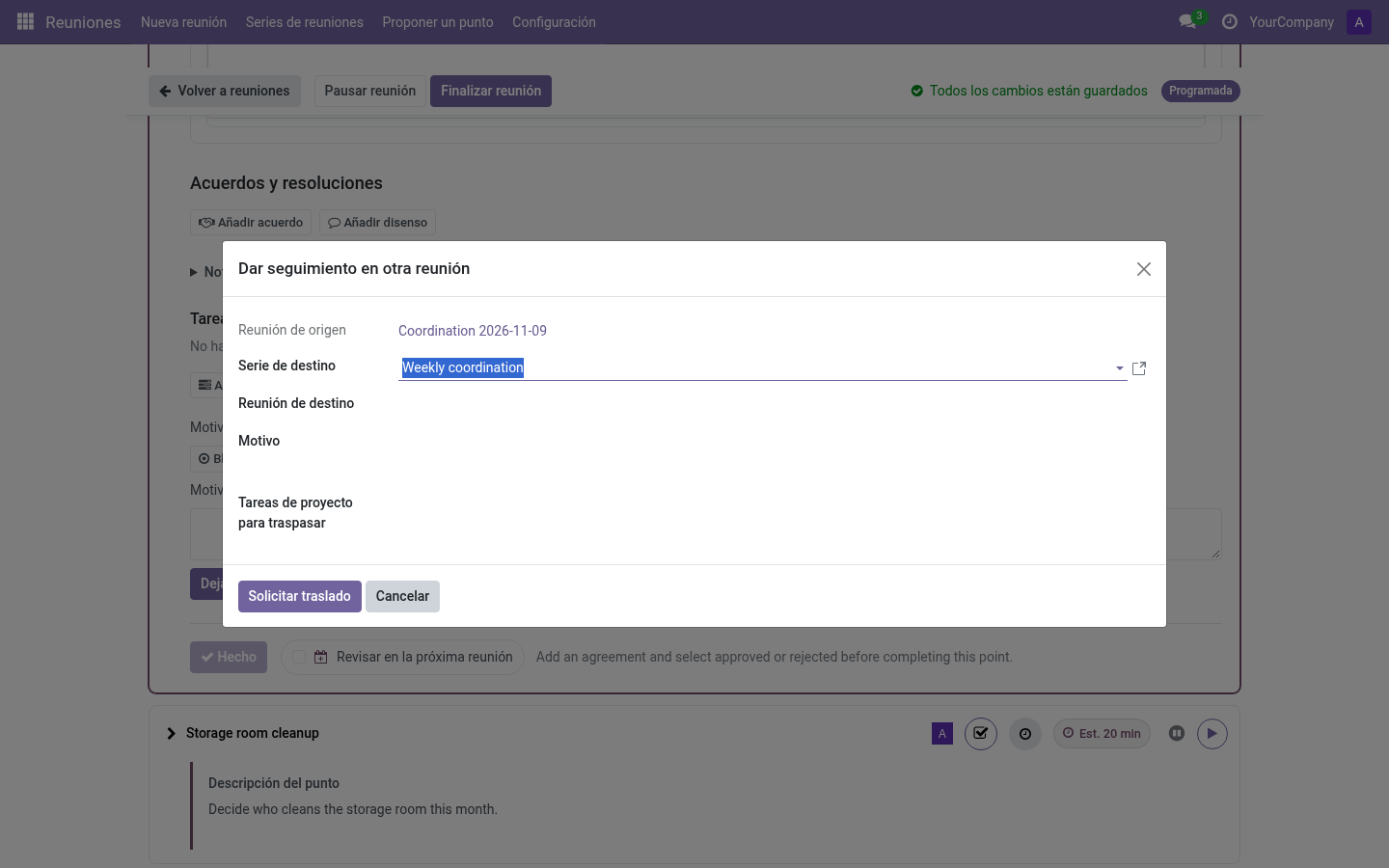The width and height of the screenshot is (1389, 868).
Task: Open the Series de reuniones menu
Action: (x=305, y=22)
